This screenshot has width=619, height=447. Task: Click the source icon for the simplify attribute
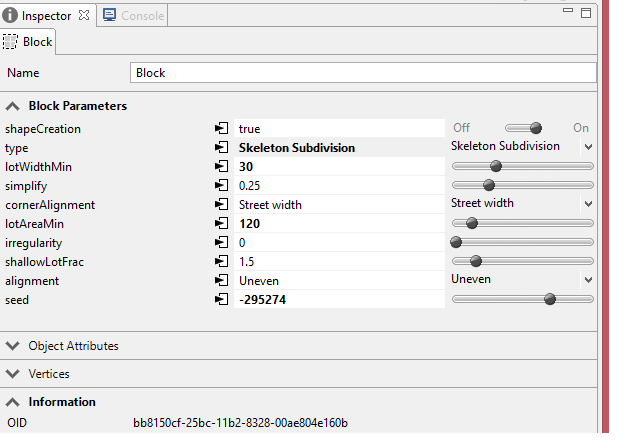221,185
